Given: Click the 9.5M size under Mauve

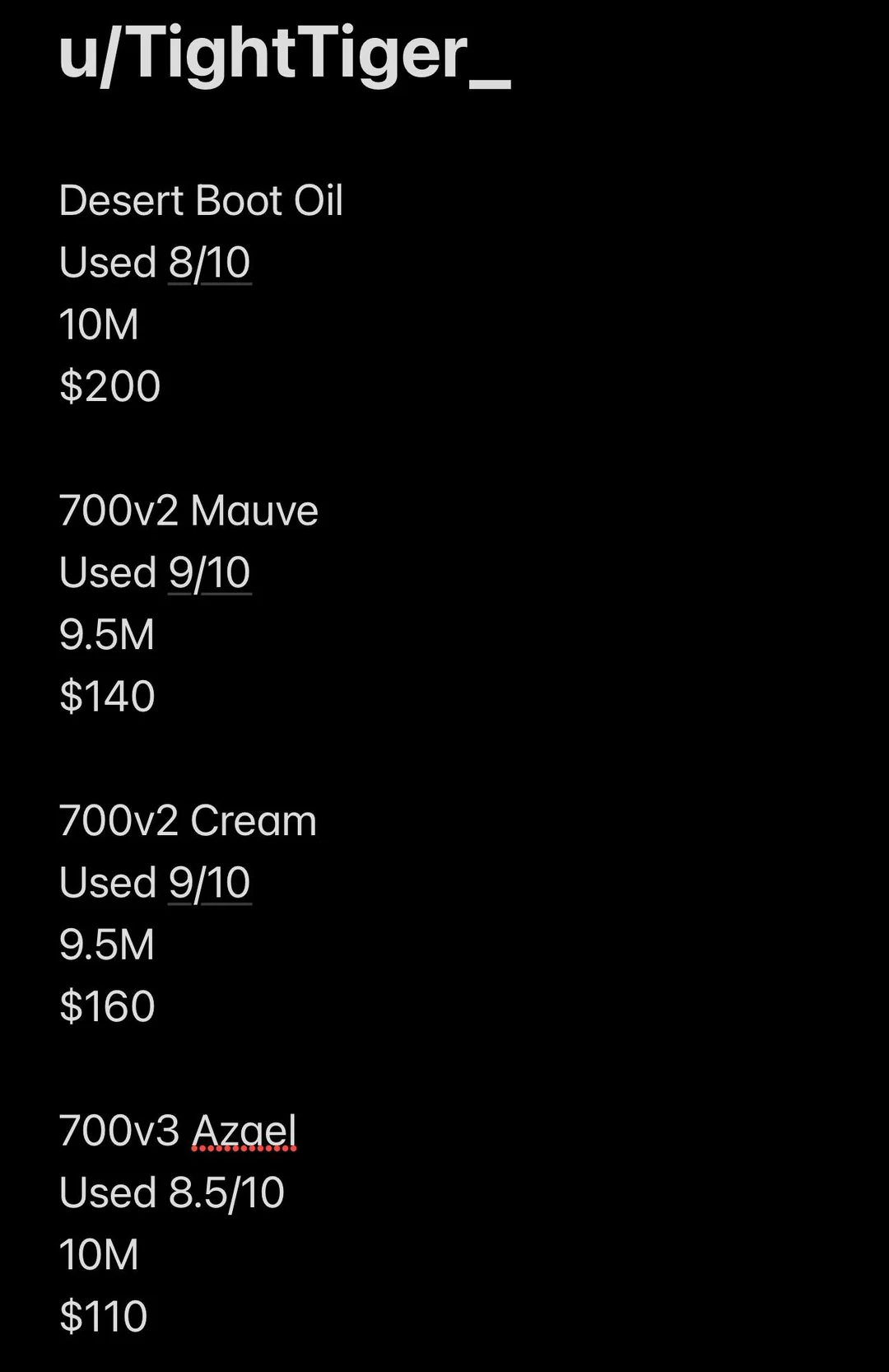Looking at the screenshot, I should pyautogui.click(x=107, y=635).
